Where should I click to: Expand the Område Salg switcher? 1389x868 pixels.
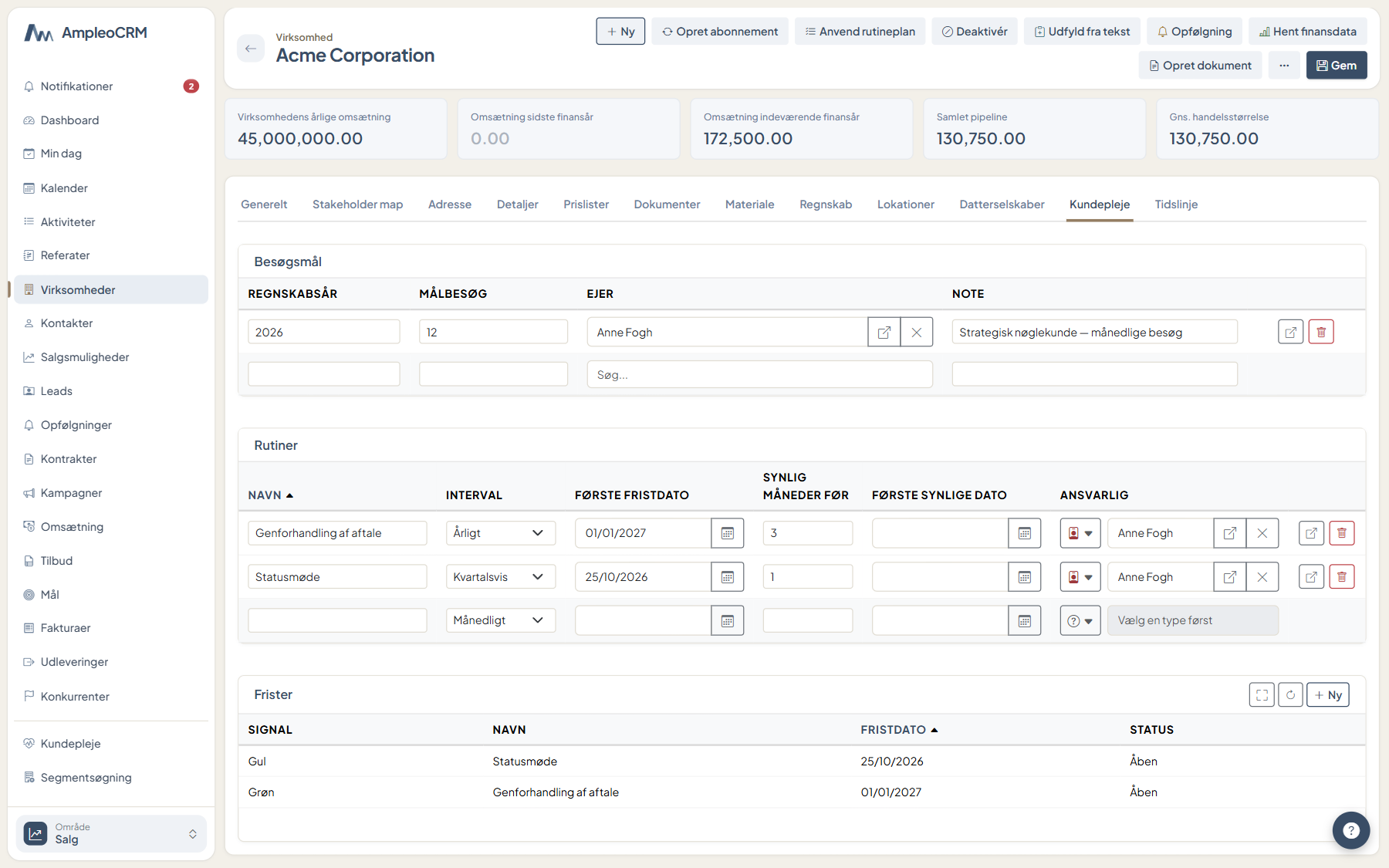coord(111,833)
